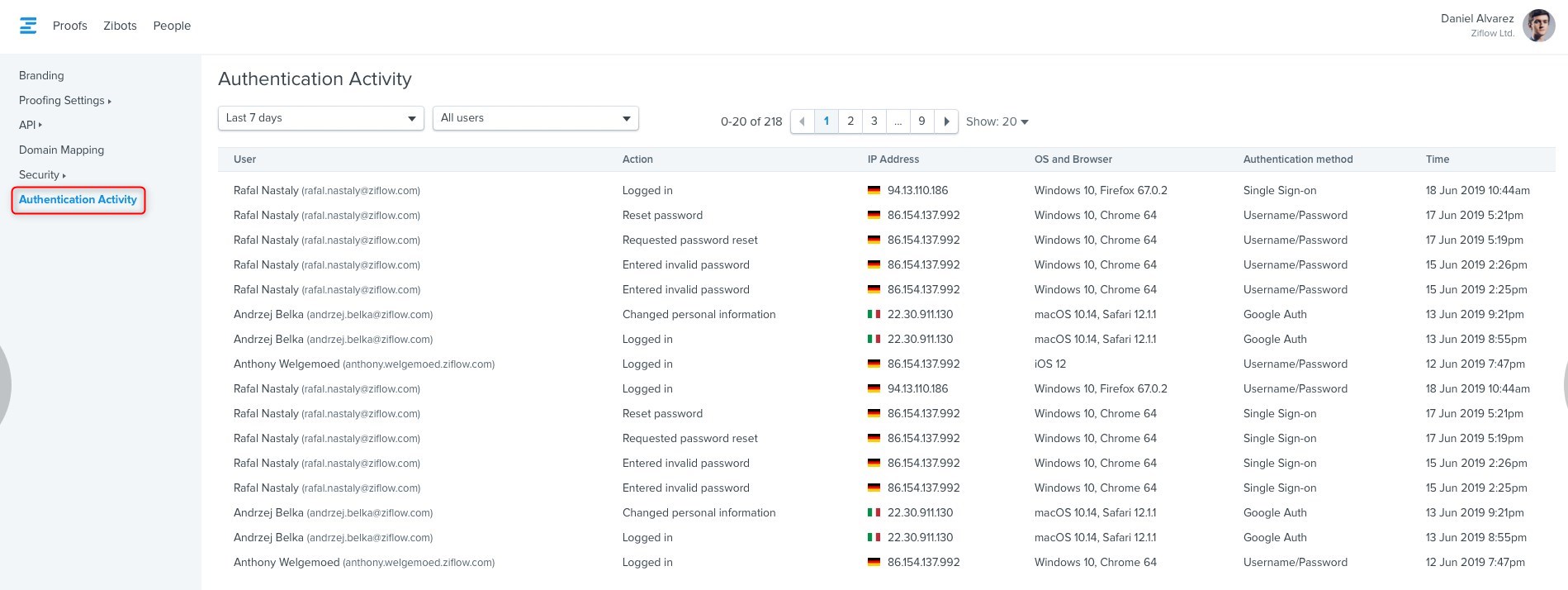
Task: Open the Proofs top menu
Action: pyautogui.click(x=69, y=26)
